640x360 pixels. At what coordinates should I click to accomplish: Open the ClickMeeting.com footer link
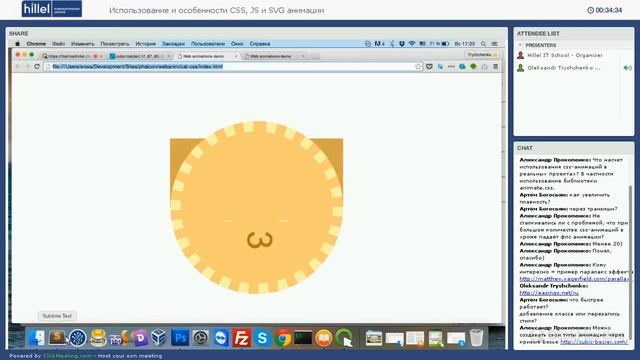click(67, 356)
